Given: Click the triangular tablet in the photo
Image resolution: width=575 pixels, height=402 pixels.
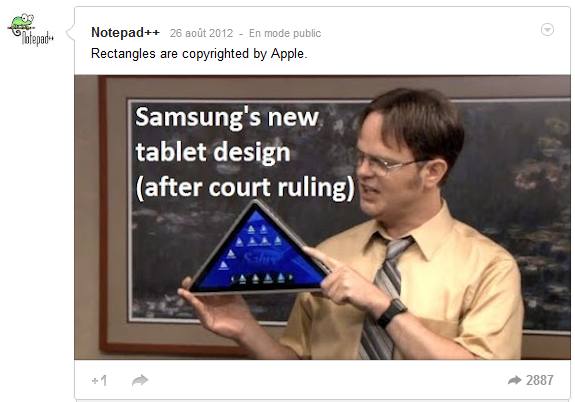Looking at the screenshot, I should click(259, 248).
